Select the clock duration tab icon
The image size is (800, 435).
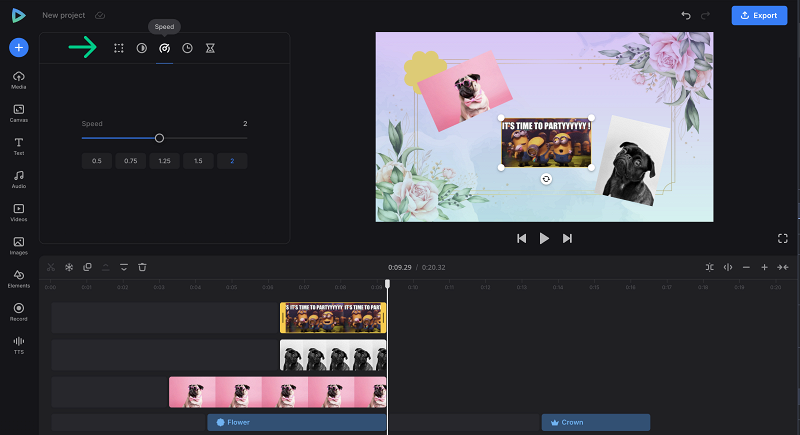(x=187, y=48)
